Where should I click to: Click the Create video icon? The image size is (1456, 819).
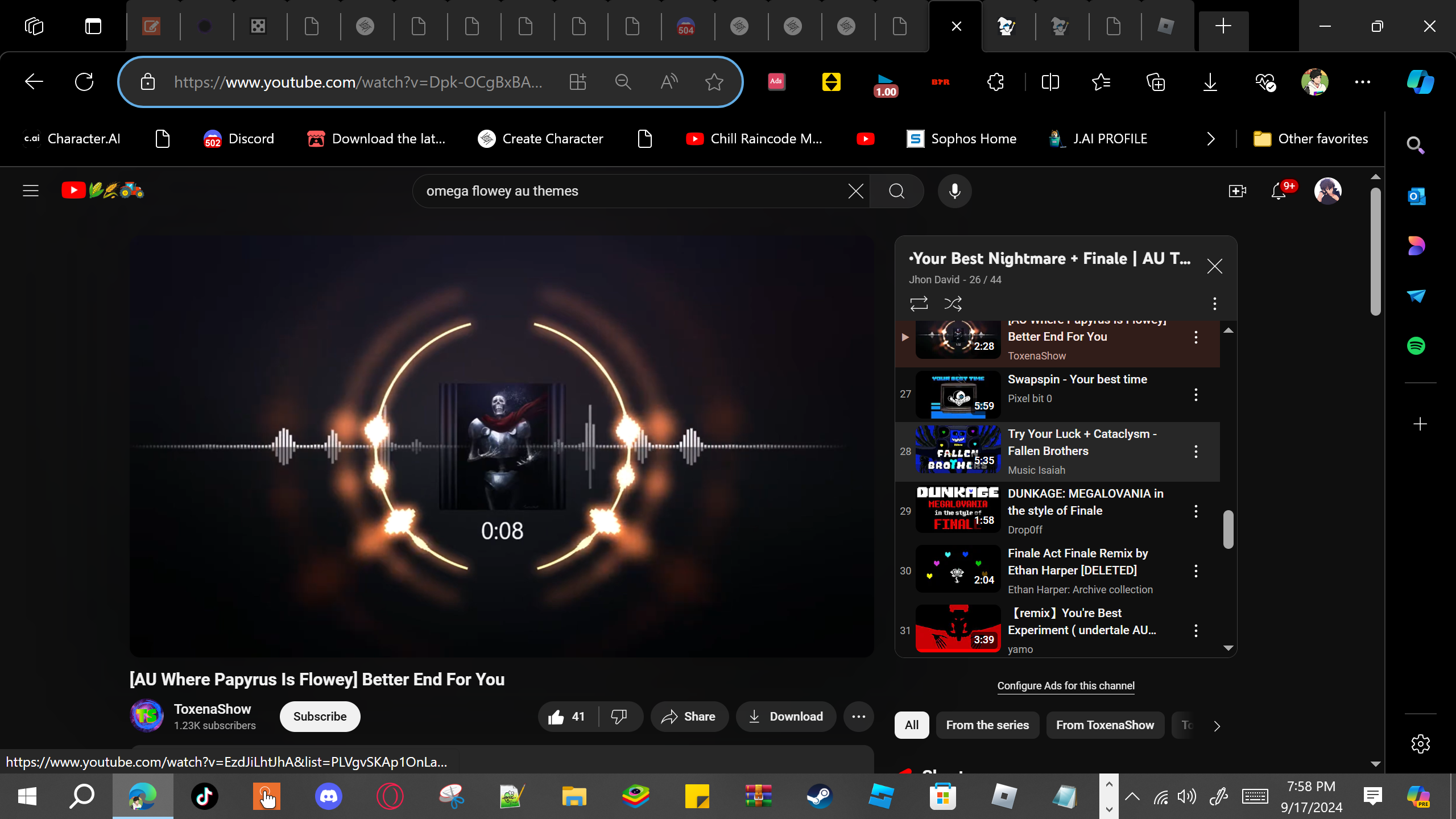(x=1237, y=191)
